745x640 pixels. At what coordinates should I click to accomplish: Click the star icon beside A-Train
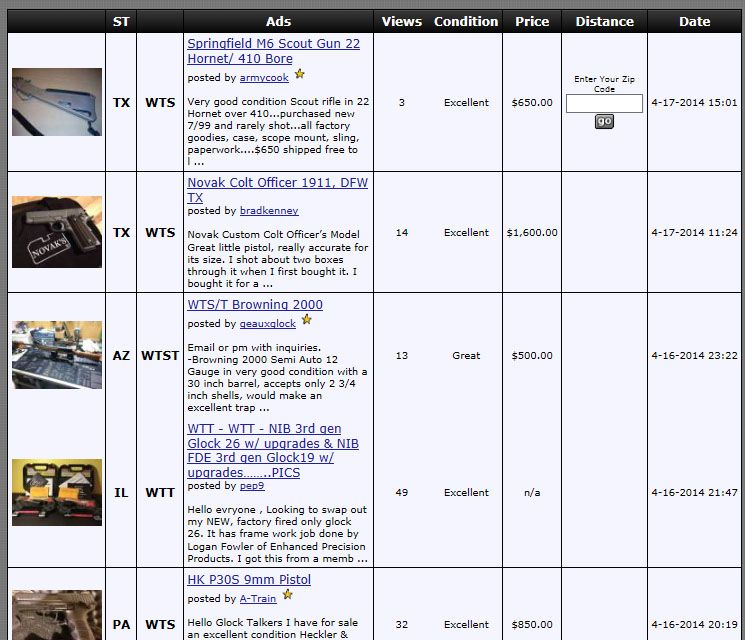287,595
